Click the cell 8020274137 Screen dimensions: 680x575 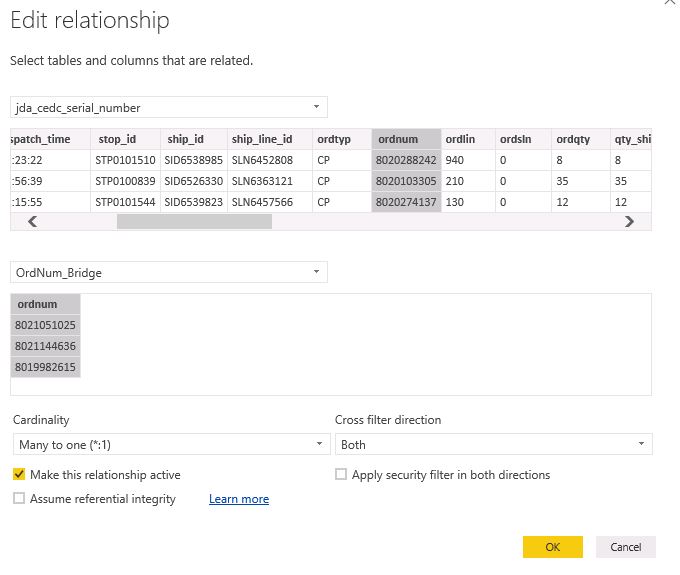pyautogui.click(x=406, y=202)
